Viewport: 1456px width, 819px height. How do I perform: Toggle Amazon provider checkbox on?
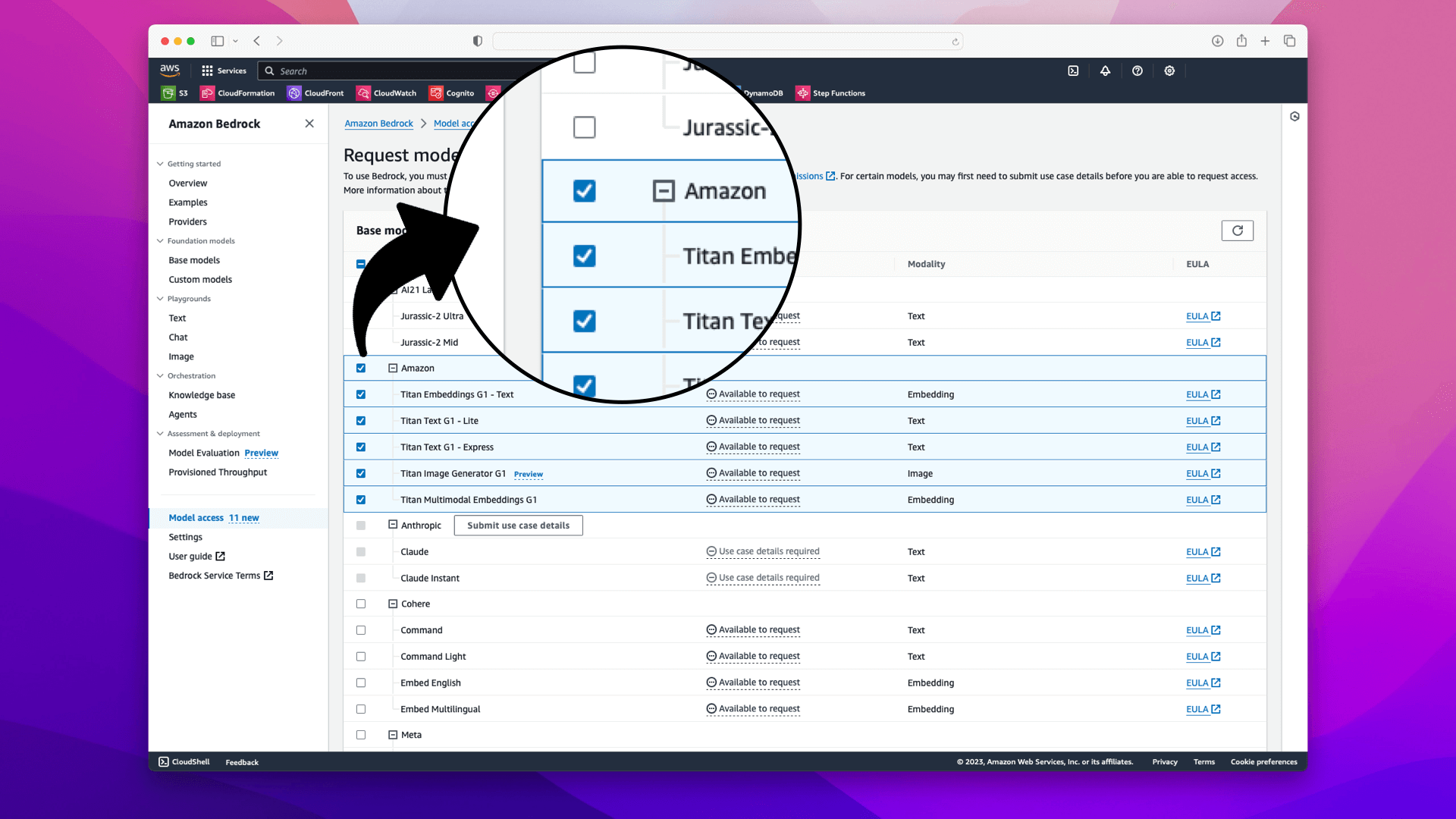(x=361, y=368)
